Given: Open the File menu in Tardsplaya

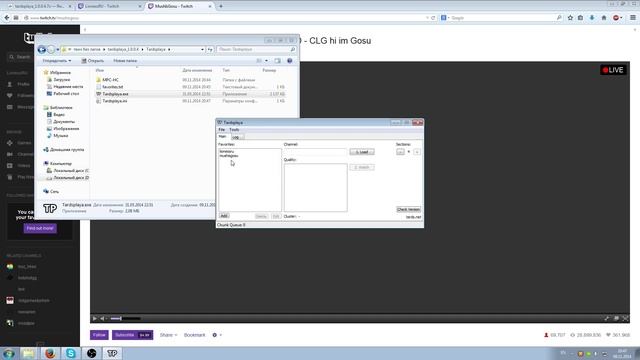Looking at the screenshot, I should [222, 129].
